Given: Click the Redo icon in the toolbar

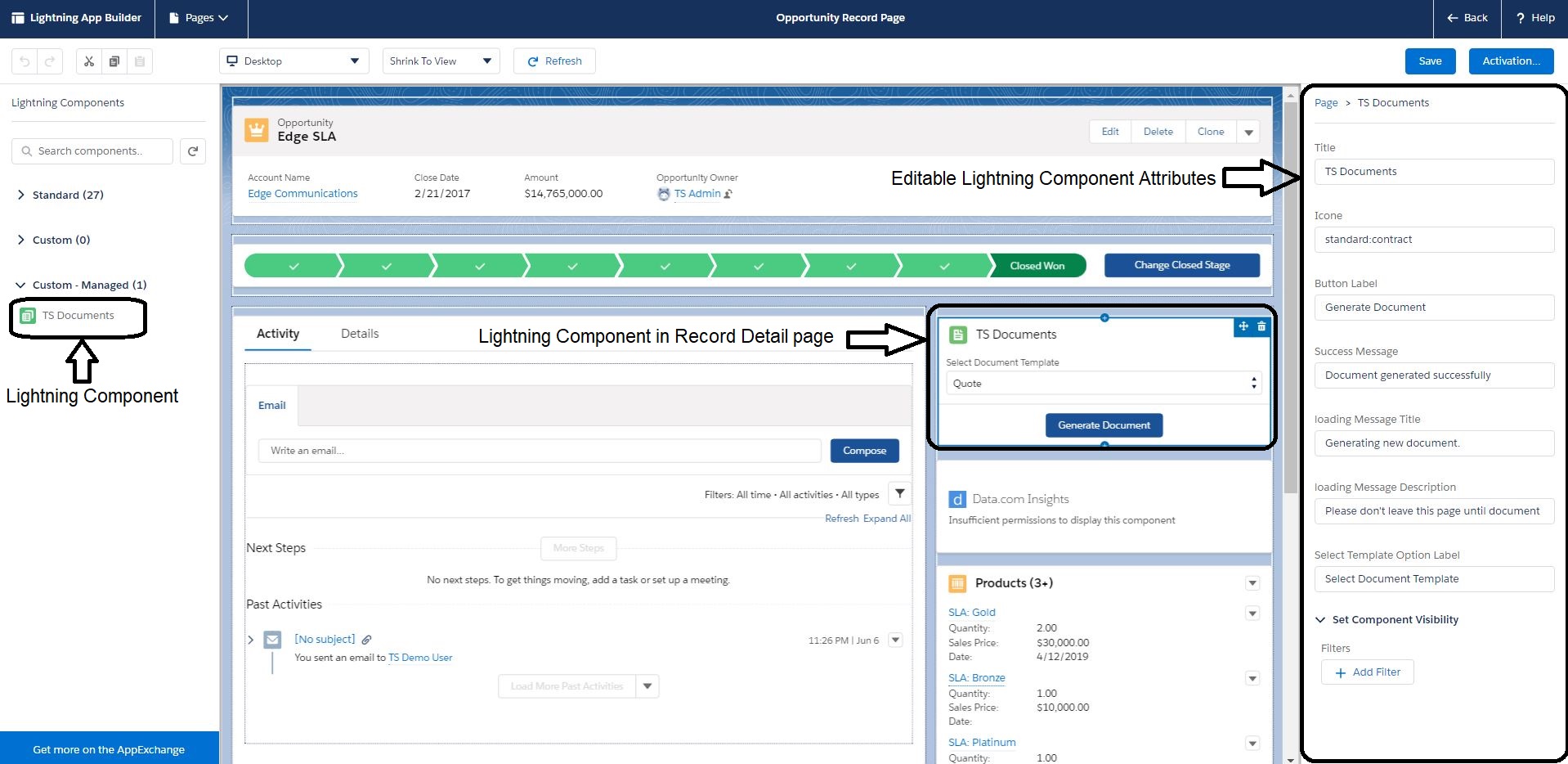Looking at the screenshot, I should click(x=50, y=61).
